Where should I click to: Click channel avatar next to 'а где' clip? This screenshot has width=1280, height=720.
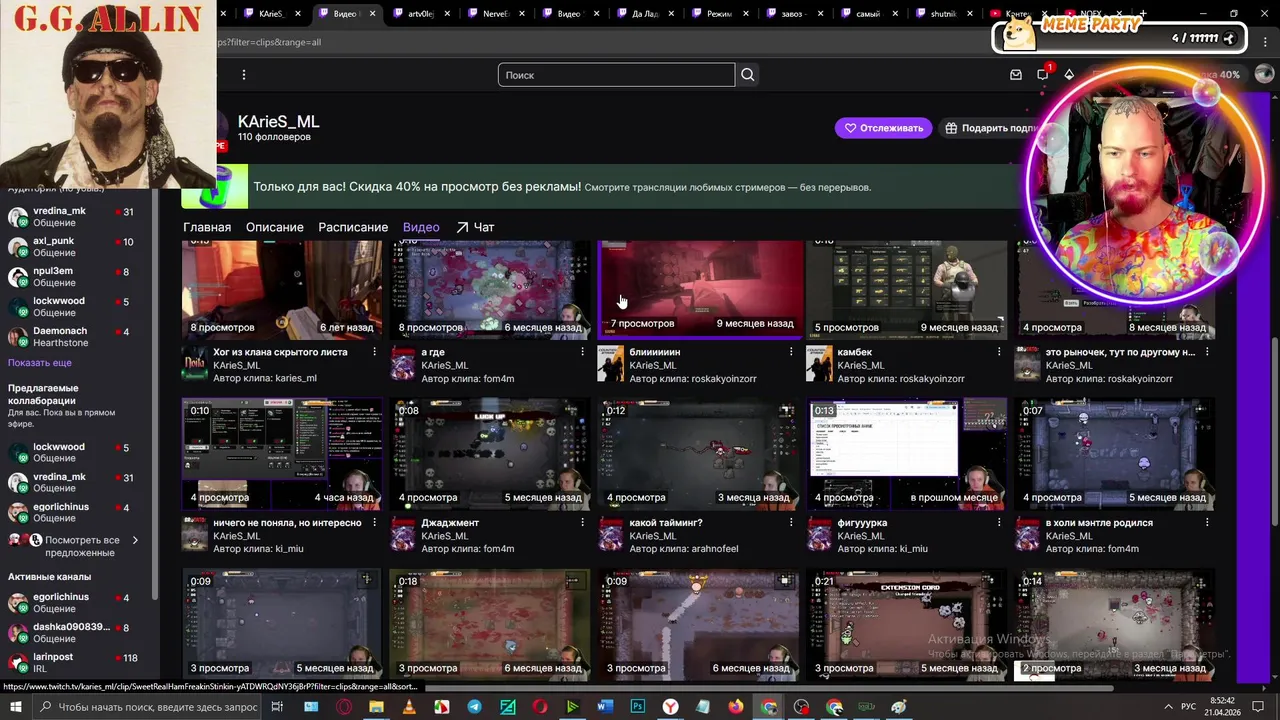click(x=403, y=365)
